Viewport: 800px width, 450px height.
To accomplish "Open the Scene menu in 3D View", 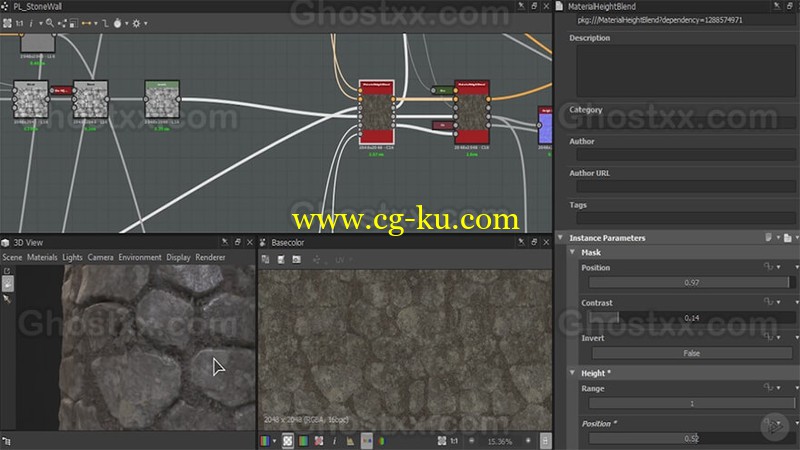I will pyautogui.click(x=12, y=257).
